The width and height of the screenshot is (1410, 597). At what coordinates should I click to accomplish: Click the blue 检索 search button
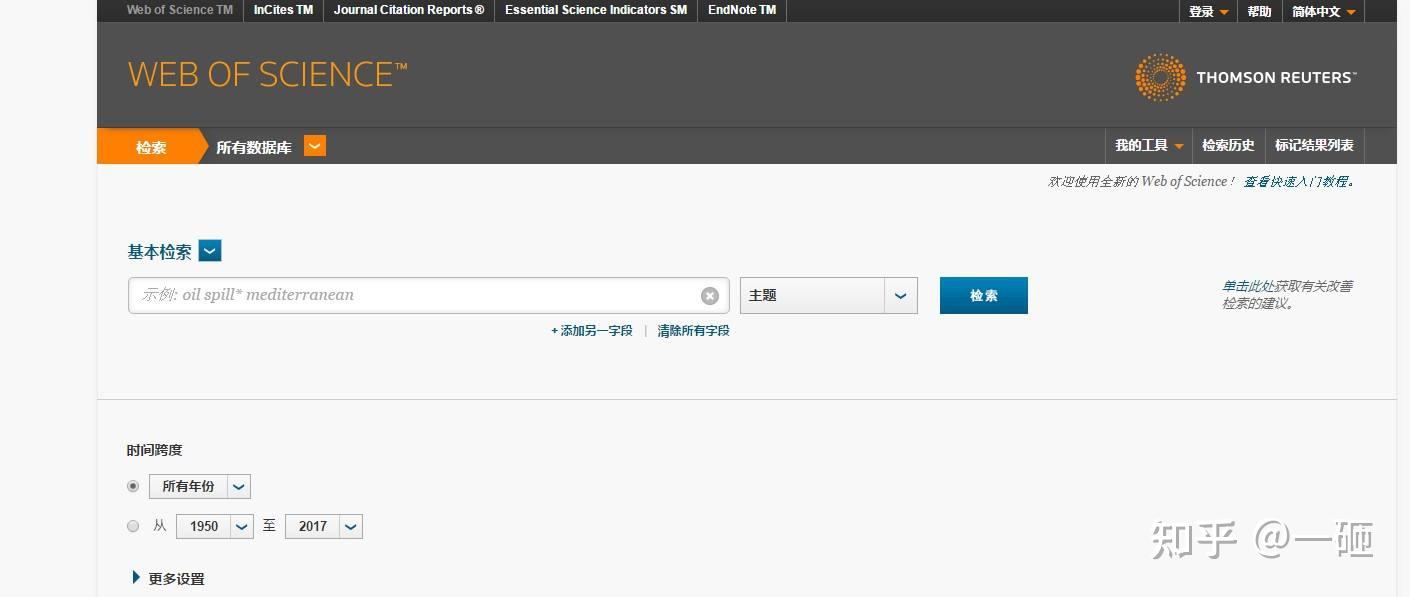pyautogui.click(x=983, y=295)
